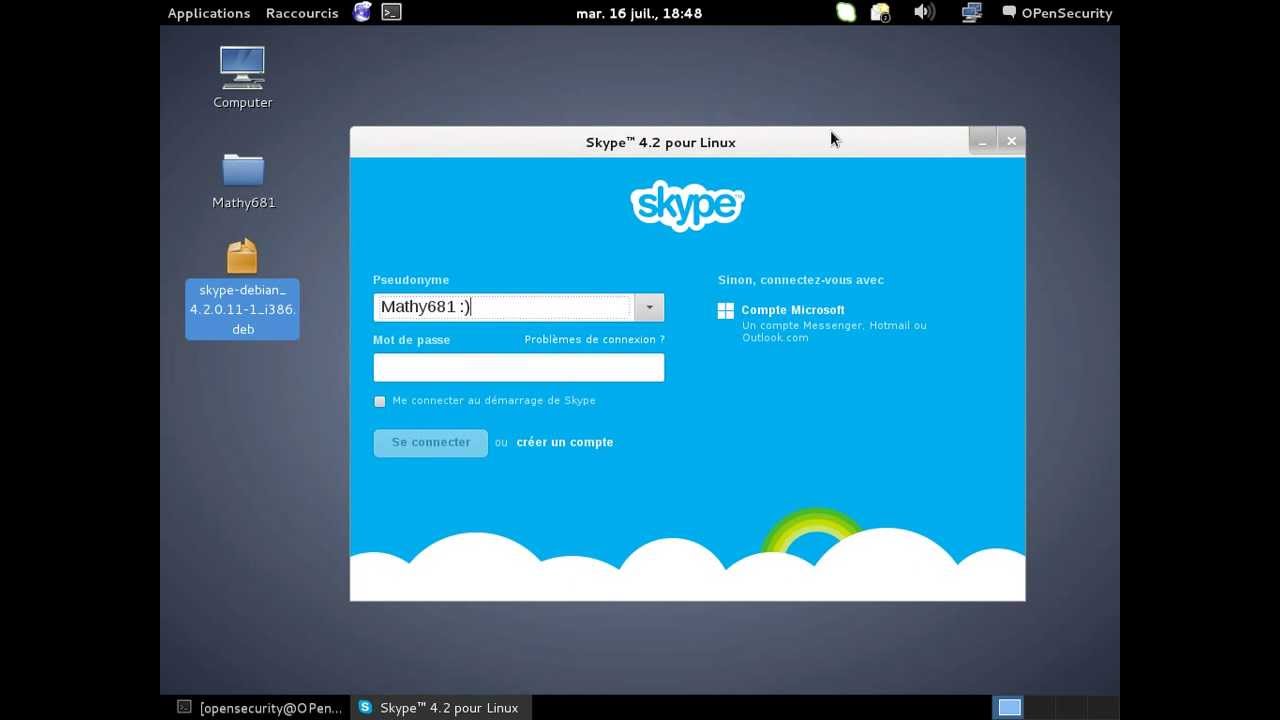This screenshot has height=720, width=1280.
Task: Click the notes tray icon
Action: (x=880, y=13)
